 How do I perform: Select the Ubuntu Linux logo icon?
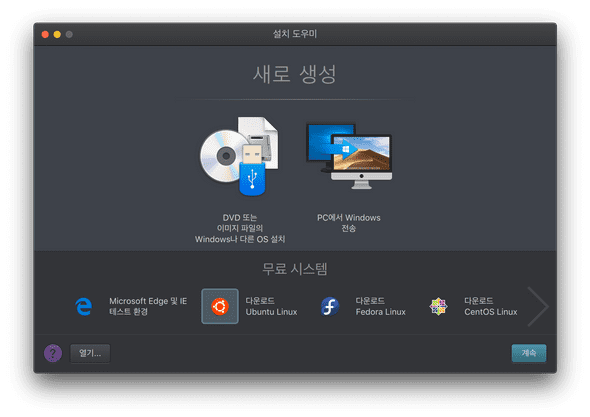click(220, 306)
